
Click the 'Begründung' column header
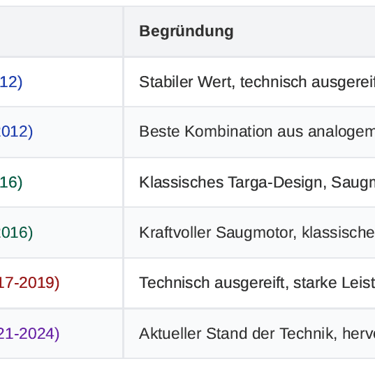tap(186, 31)
